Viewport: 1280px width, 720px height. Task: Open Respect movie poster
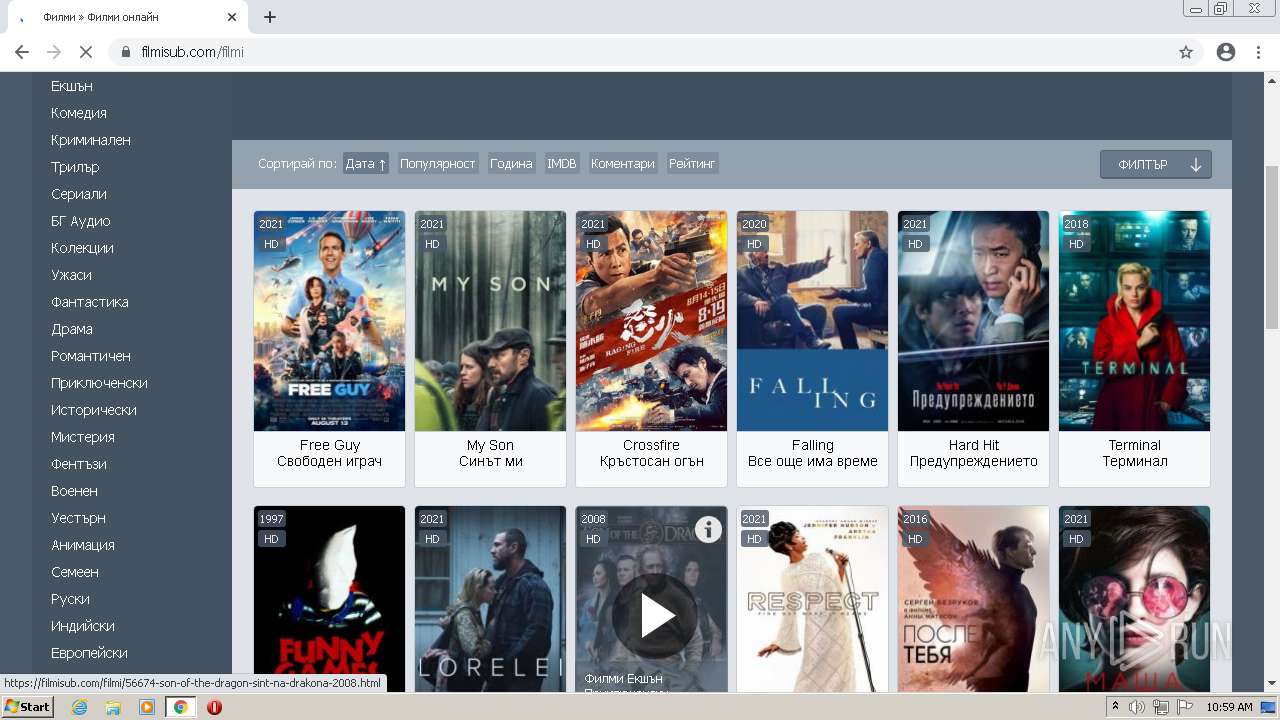pos(812,599)
